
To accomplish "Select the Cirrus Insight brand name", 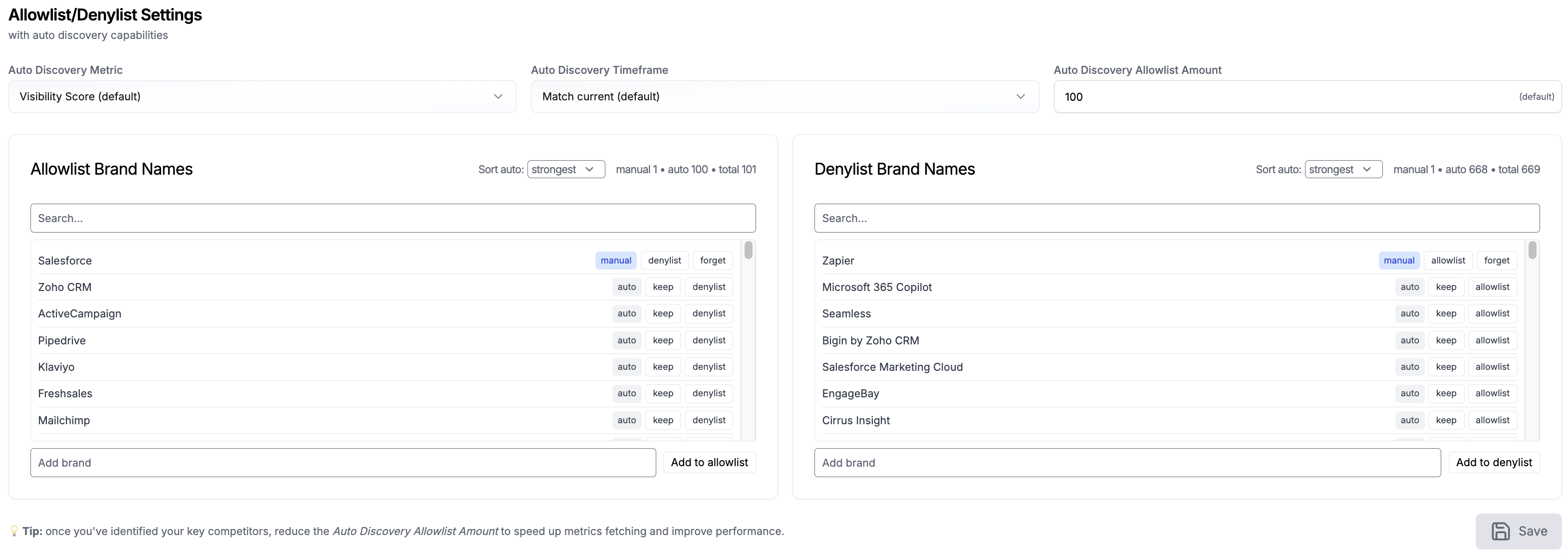I will (856, 420).
